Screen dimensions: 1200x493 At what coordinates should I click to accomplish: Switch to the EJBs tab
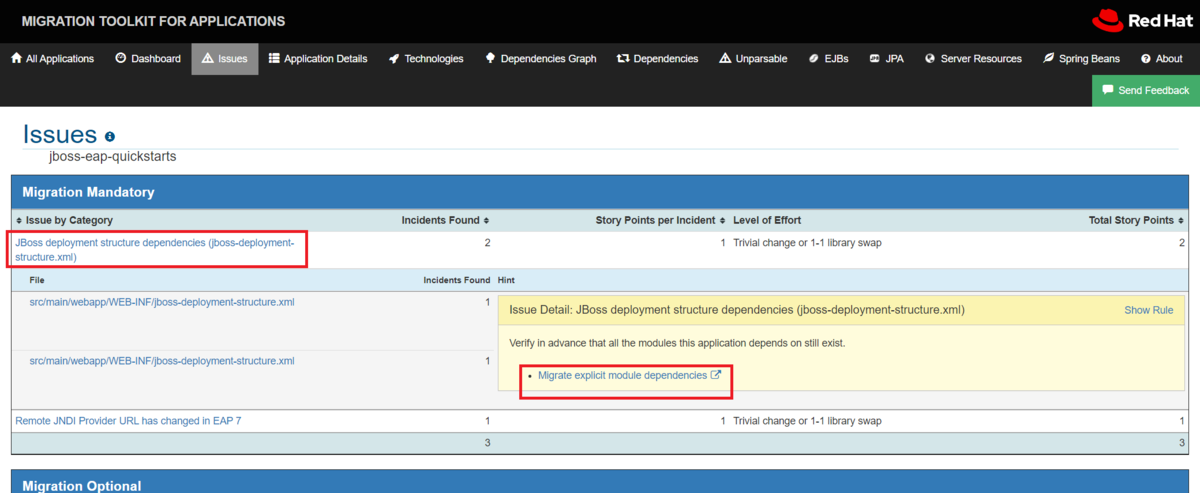[829, 59]
